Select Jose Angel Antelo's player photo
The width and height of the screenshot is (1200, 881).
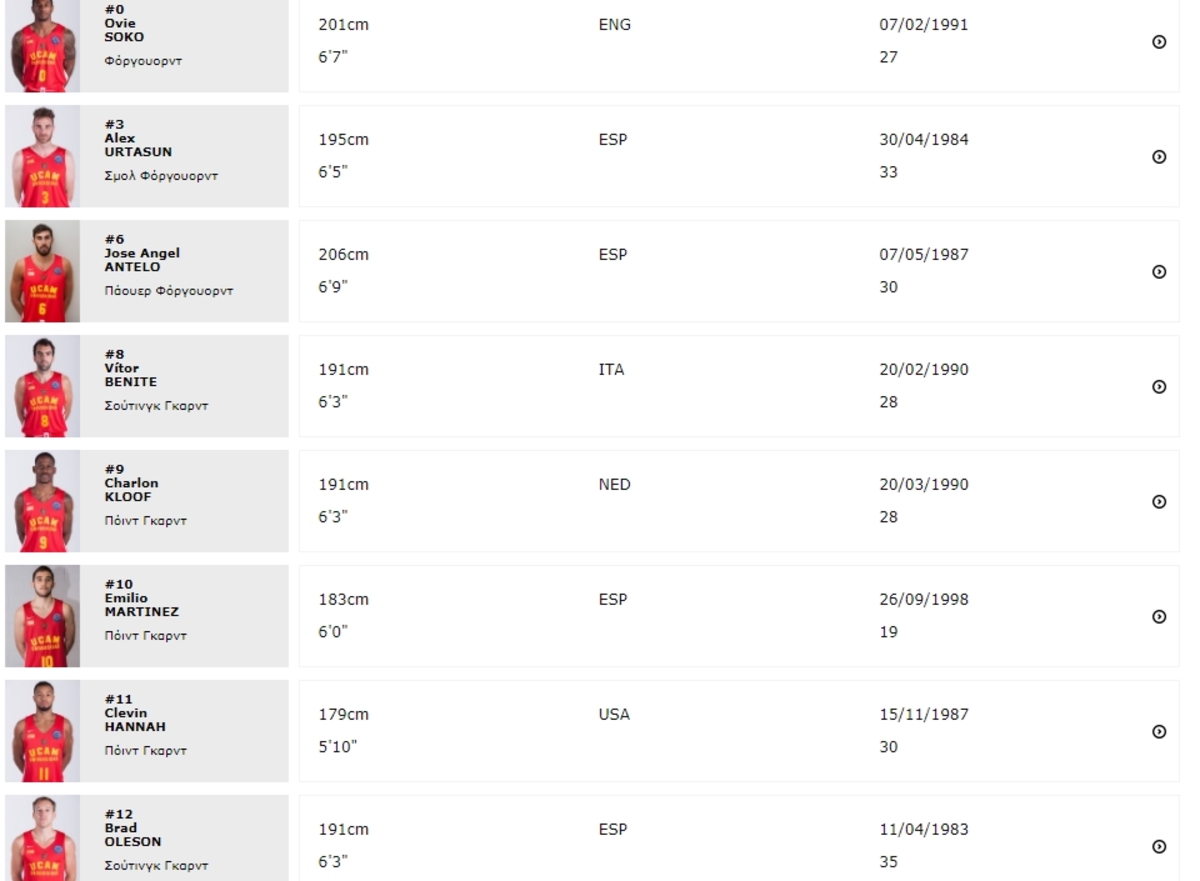pos(42,271)
